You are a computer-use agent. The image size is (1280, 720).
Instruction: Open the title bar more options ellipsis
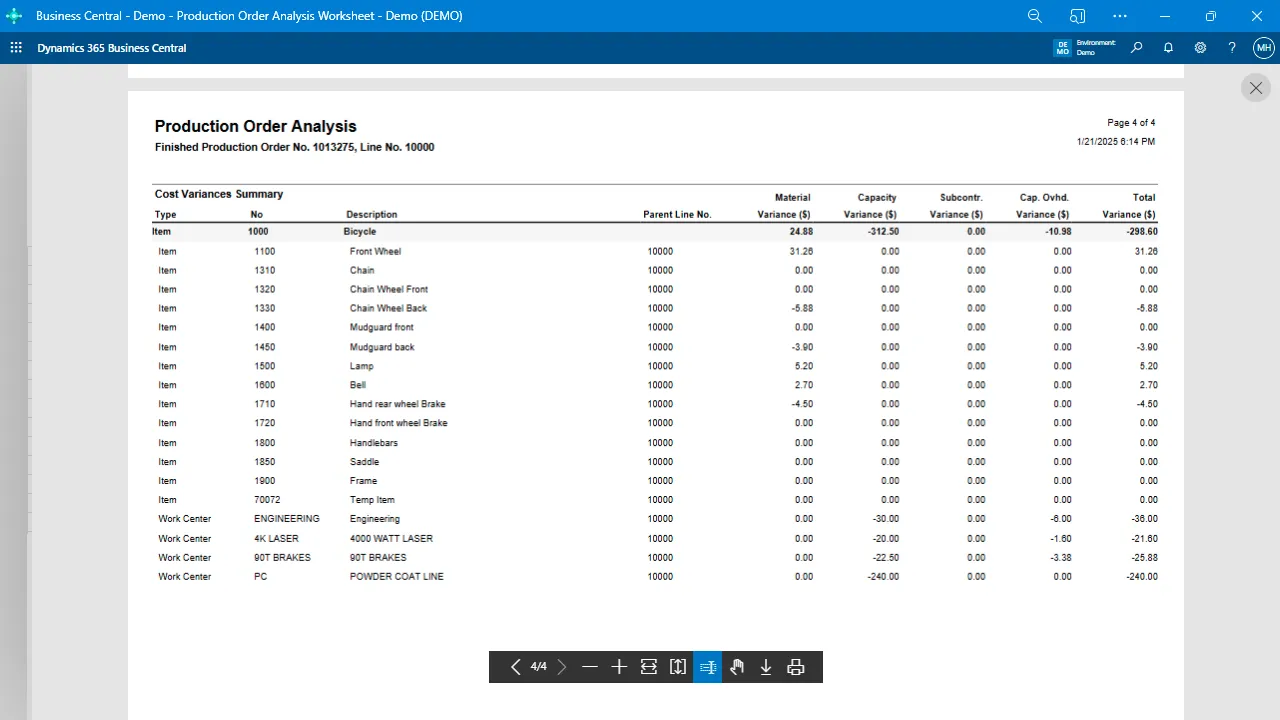click(1120, 16)
